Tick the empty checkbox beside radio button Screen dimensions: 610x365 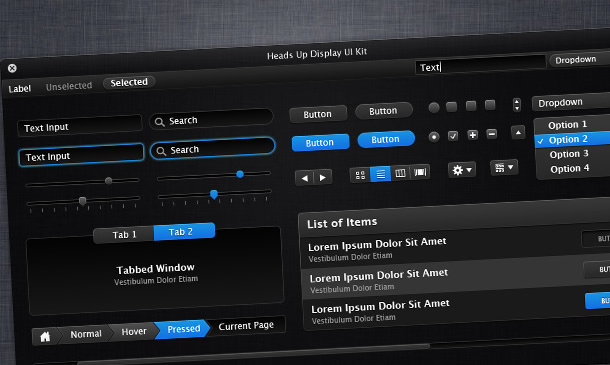point(451,107)
